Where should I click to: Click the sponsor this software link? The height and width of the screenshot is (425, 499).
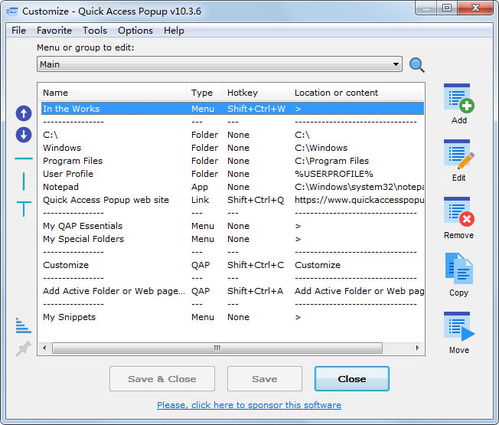(249, 405)
